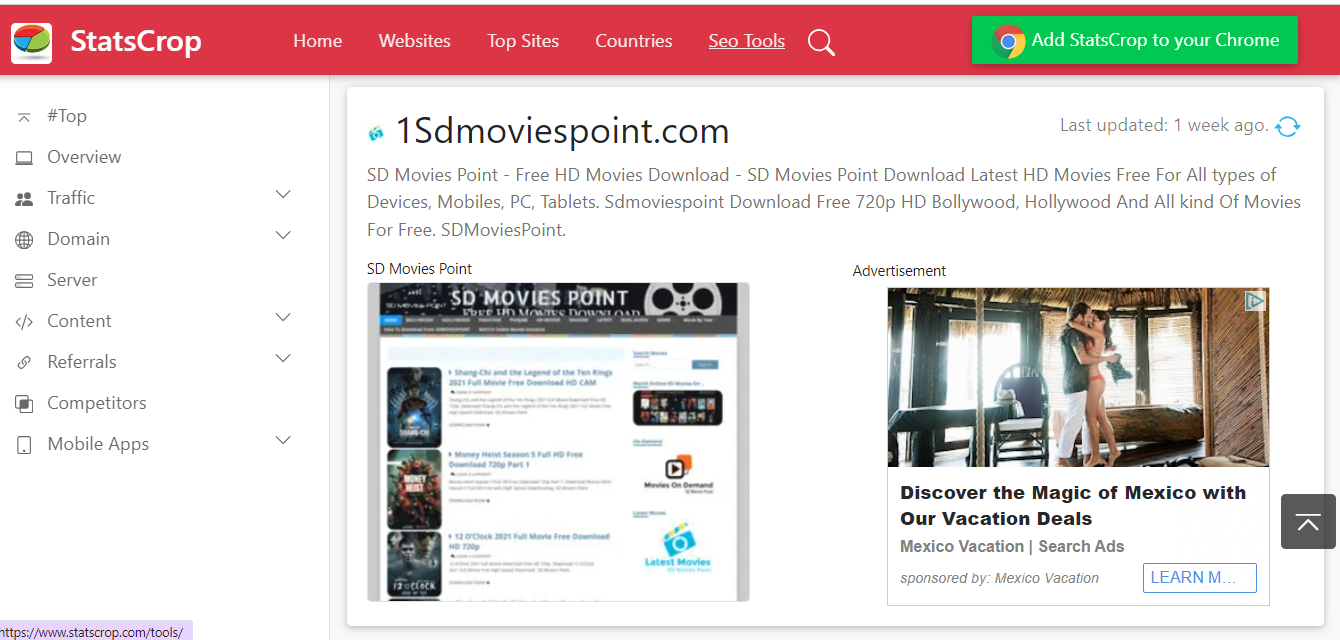Click the SD Movies Point website screenshot thumbnail
The height and width of the screenshot is (640, 1340).
click(x=558, y=442)
